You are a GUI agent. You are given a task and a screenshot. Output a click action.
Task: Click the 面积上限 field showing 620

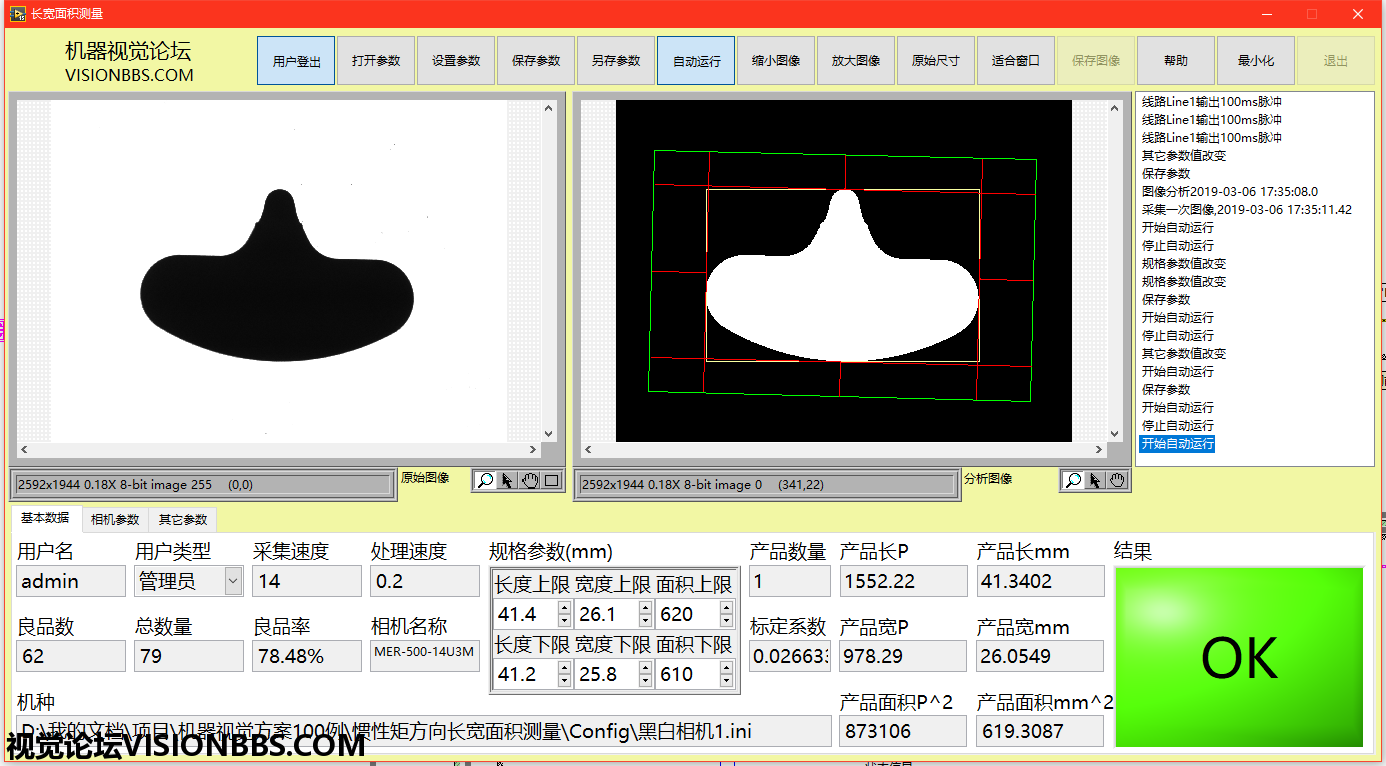687,614
